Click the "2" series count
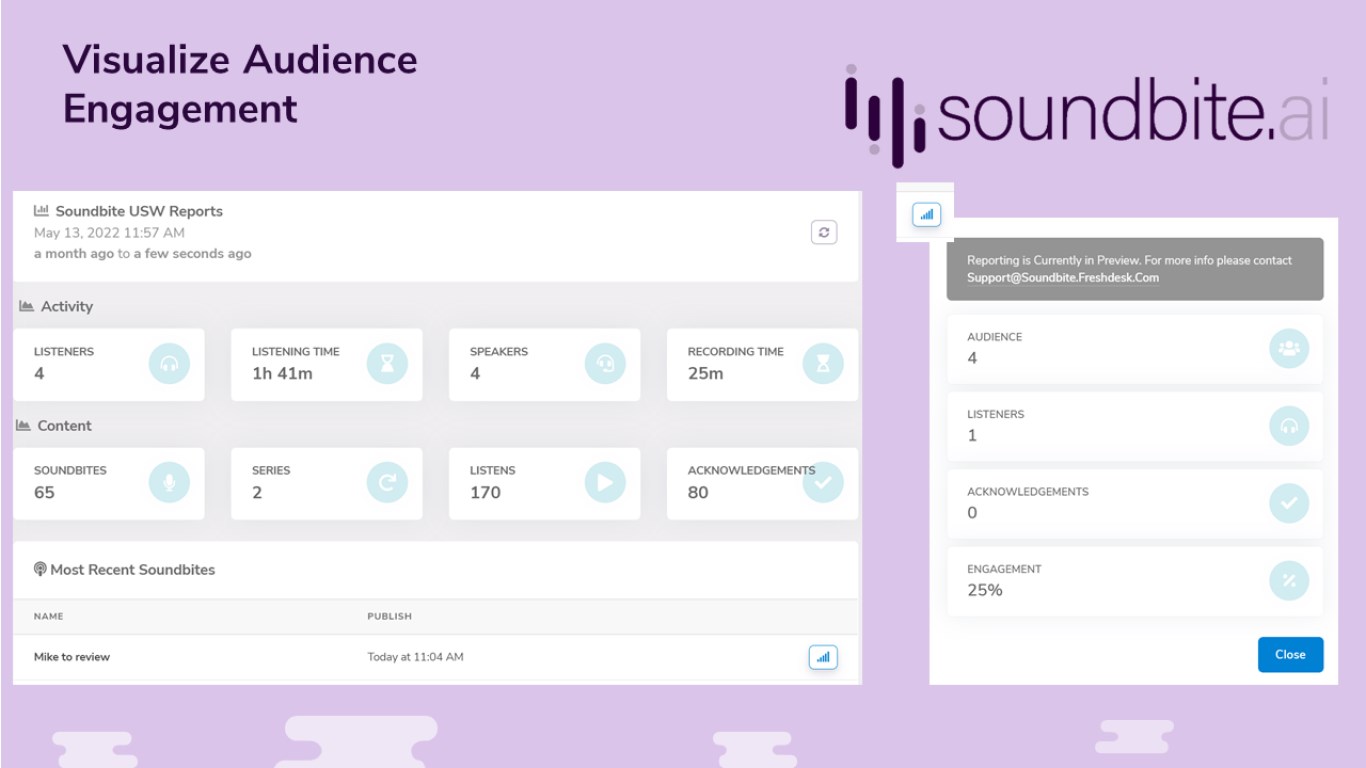 click(257, 493)
